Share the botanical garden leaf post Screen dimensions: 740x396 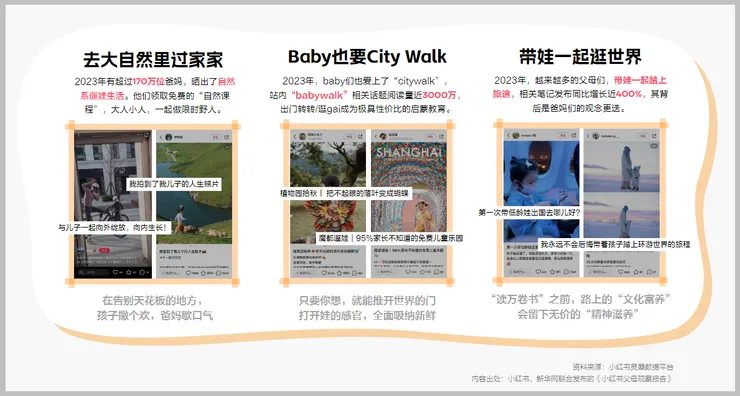[x=360, y=136]
